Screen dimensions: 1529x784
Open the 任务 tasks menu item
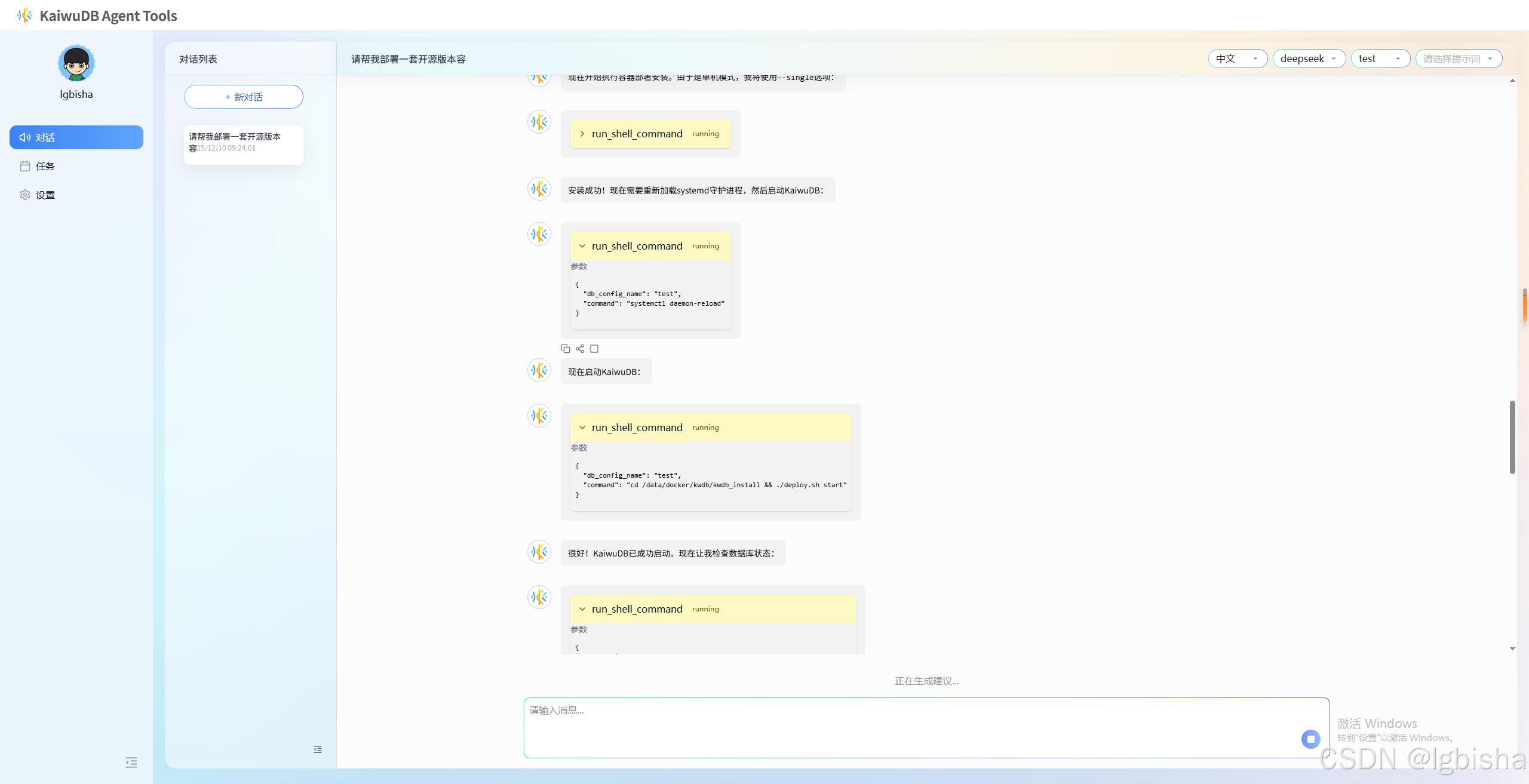pos(45,166)
